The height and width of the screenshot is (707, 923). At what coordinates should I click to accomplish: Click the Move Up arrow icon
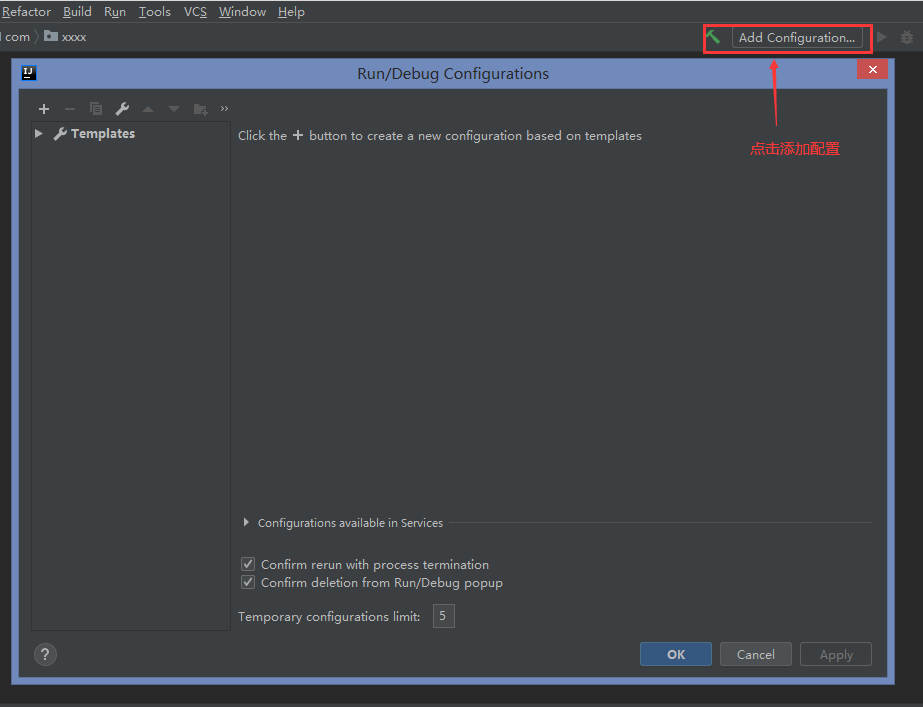[148, 109]
